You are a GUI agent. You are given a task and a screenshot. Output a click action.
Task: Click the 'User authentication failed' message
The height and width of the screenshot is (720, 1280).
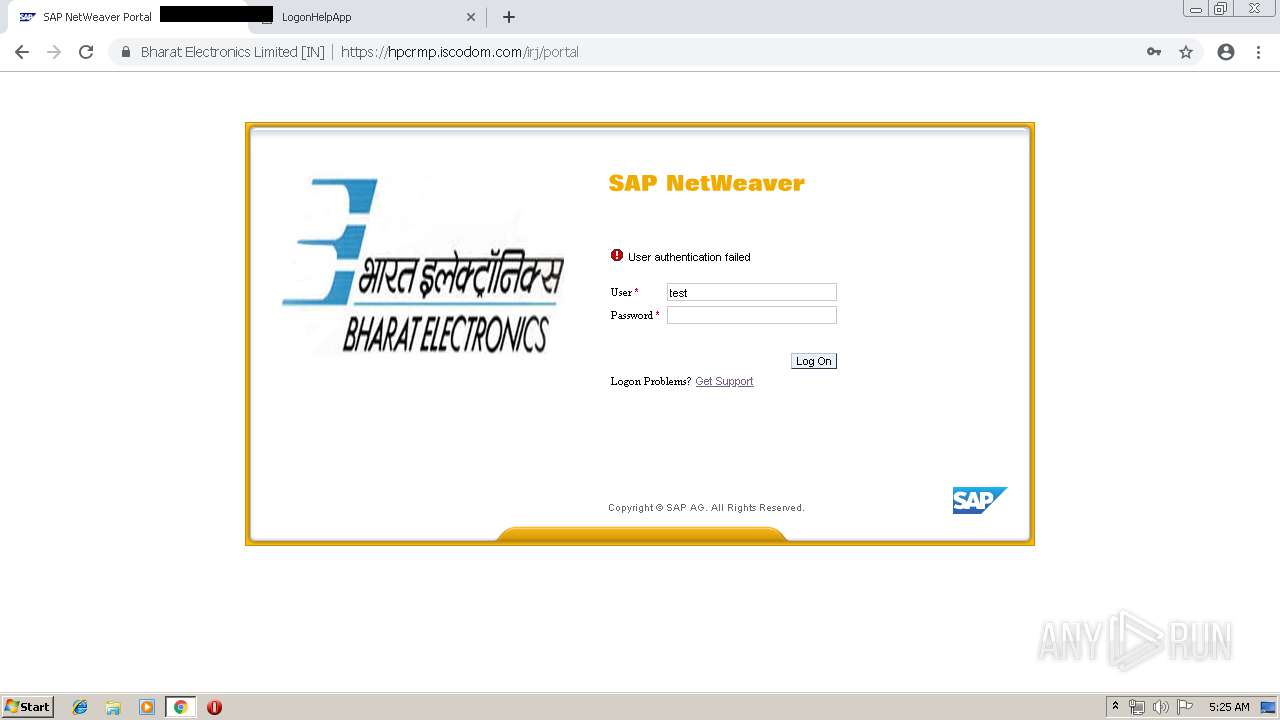pyautogui.click(x=689, y=257)
